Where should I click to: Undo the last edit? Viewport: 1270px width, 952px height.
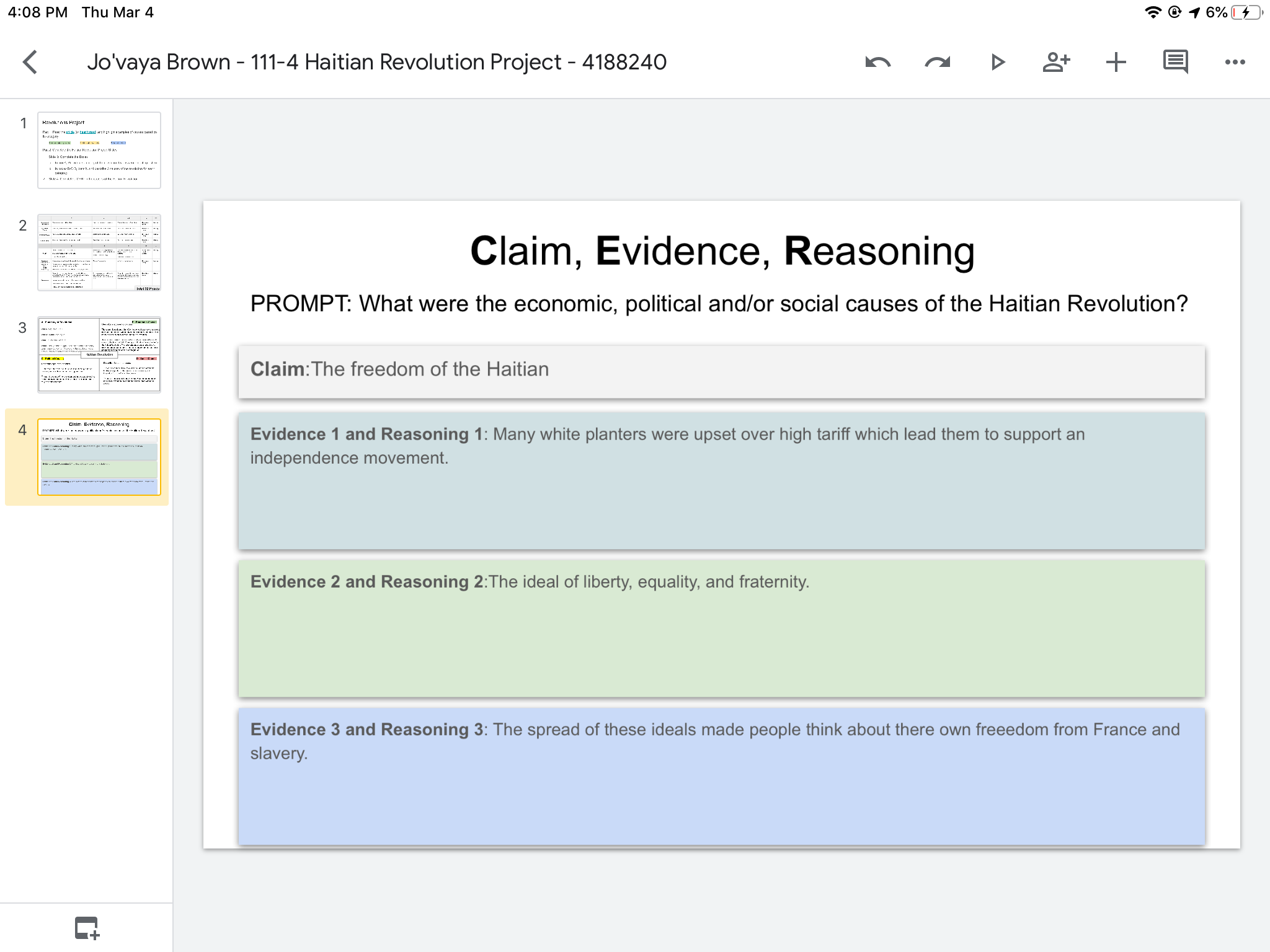tap(877, 62)
